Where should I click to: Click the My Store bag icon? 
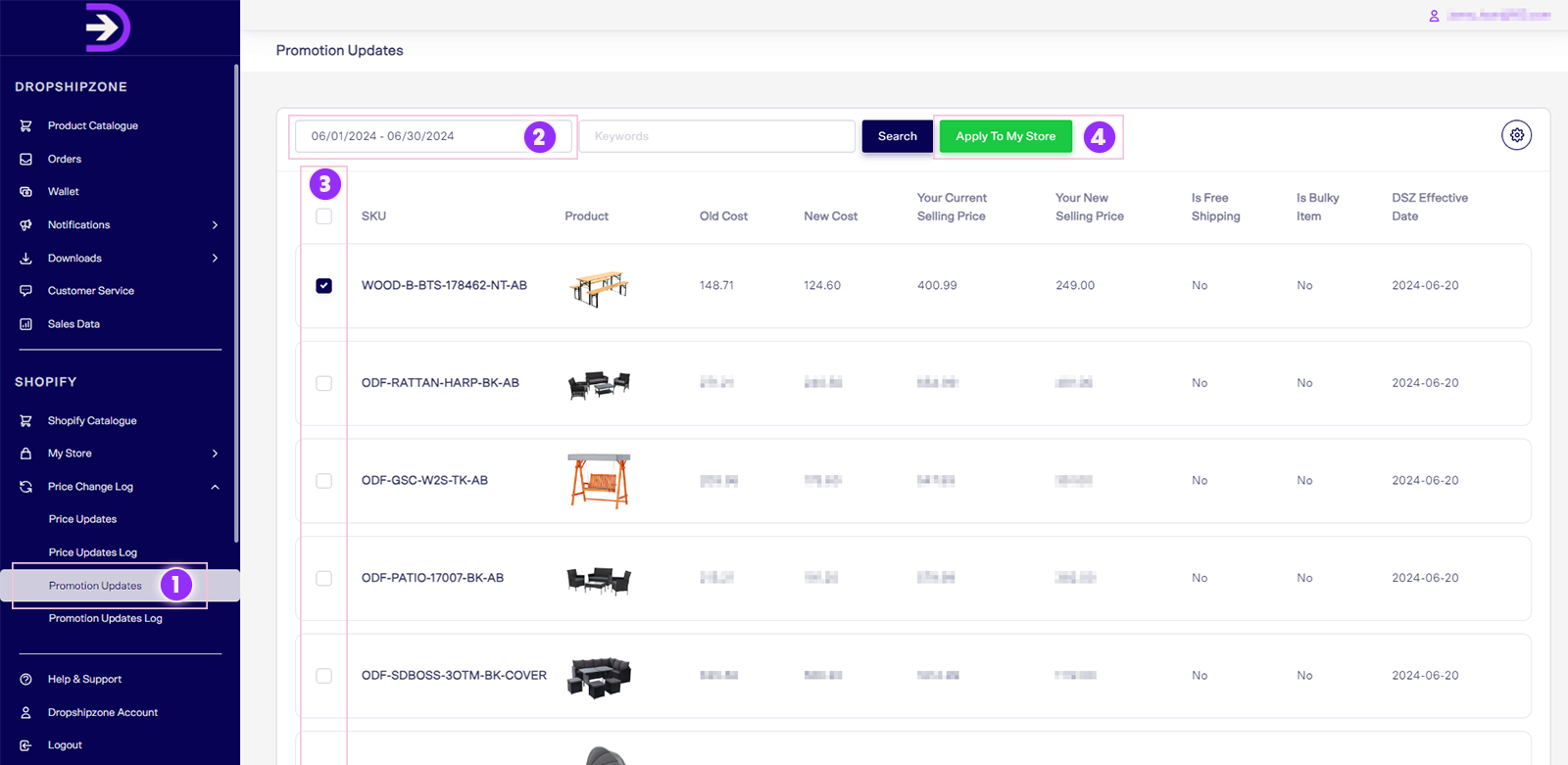(26, 454)
